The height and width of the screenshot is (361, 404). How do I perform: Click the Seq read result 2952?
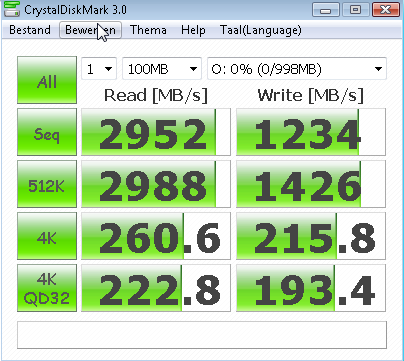click(x=156, y=132)
